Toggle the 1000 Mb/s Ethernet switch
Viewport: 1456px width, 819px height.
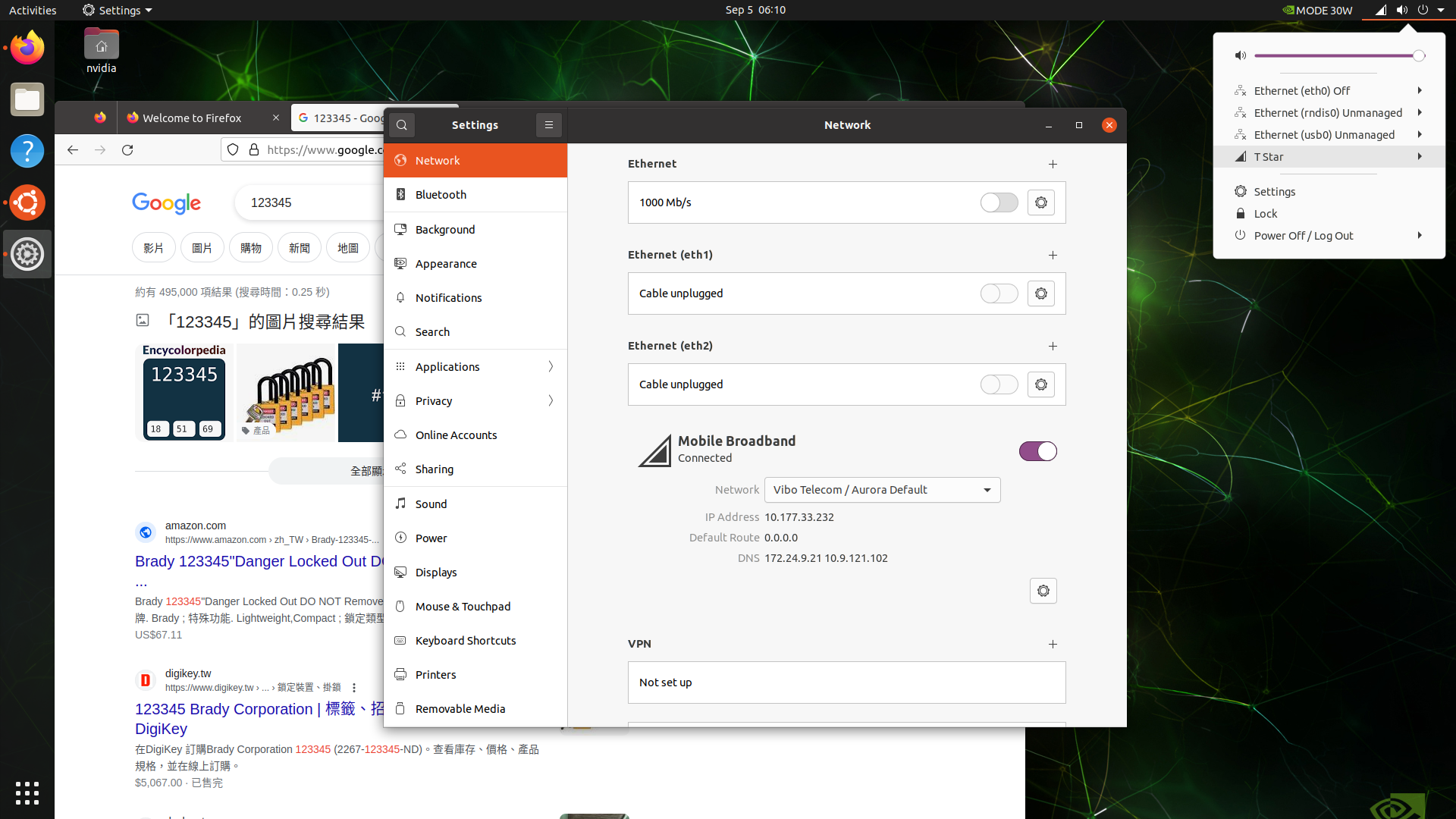pos(999,202)
